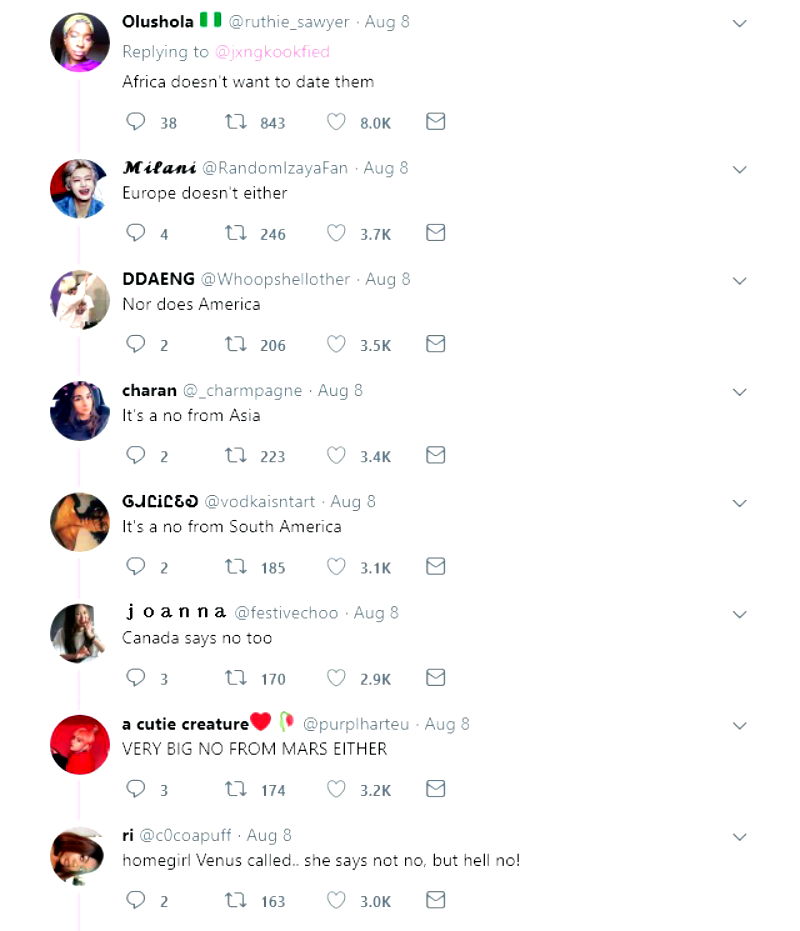Retweet the South America tweet
Screen dimensions: 800x931
236,567
